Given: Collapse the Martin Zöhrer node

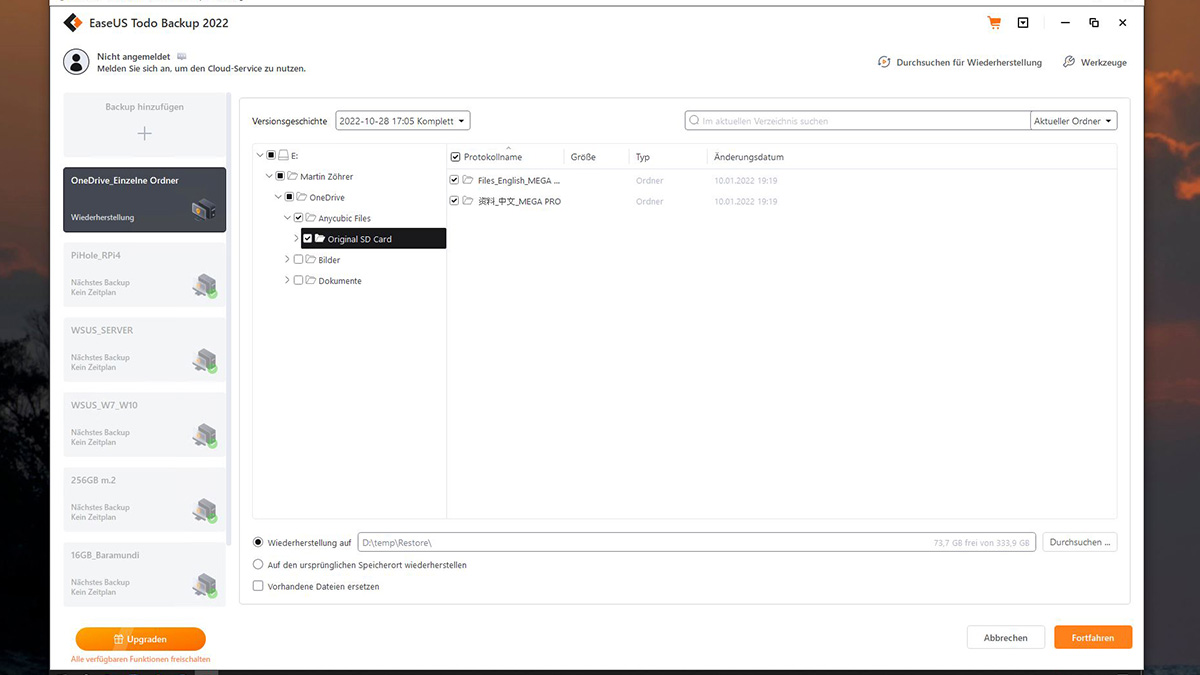Looking at the screenshot, I should tap(269, 177).
